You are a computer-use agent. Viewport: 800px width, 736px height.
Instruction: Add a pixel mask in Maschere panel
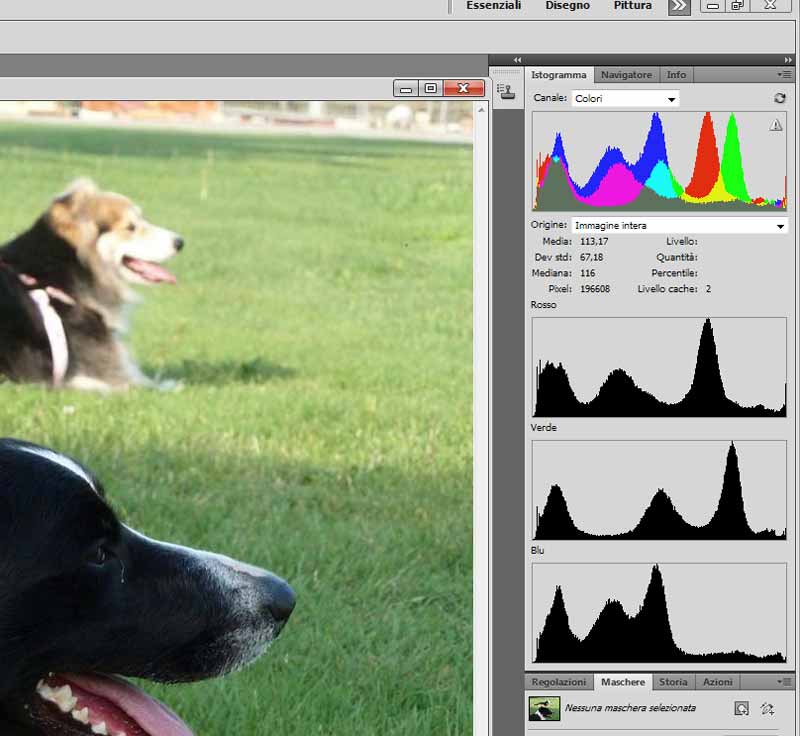741,708
